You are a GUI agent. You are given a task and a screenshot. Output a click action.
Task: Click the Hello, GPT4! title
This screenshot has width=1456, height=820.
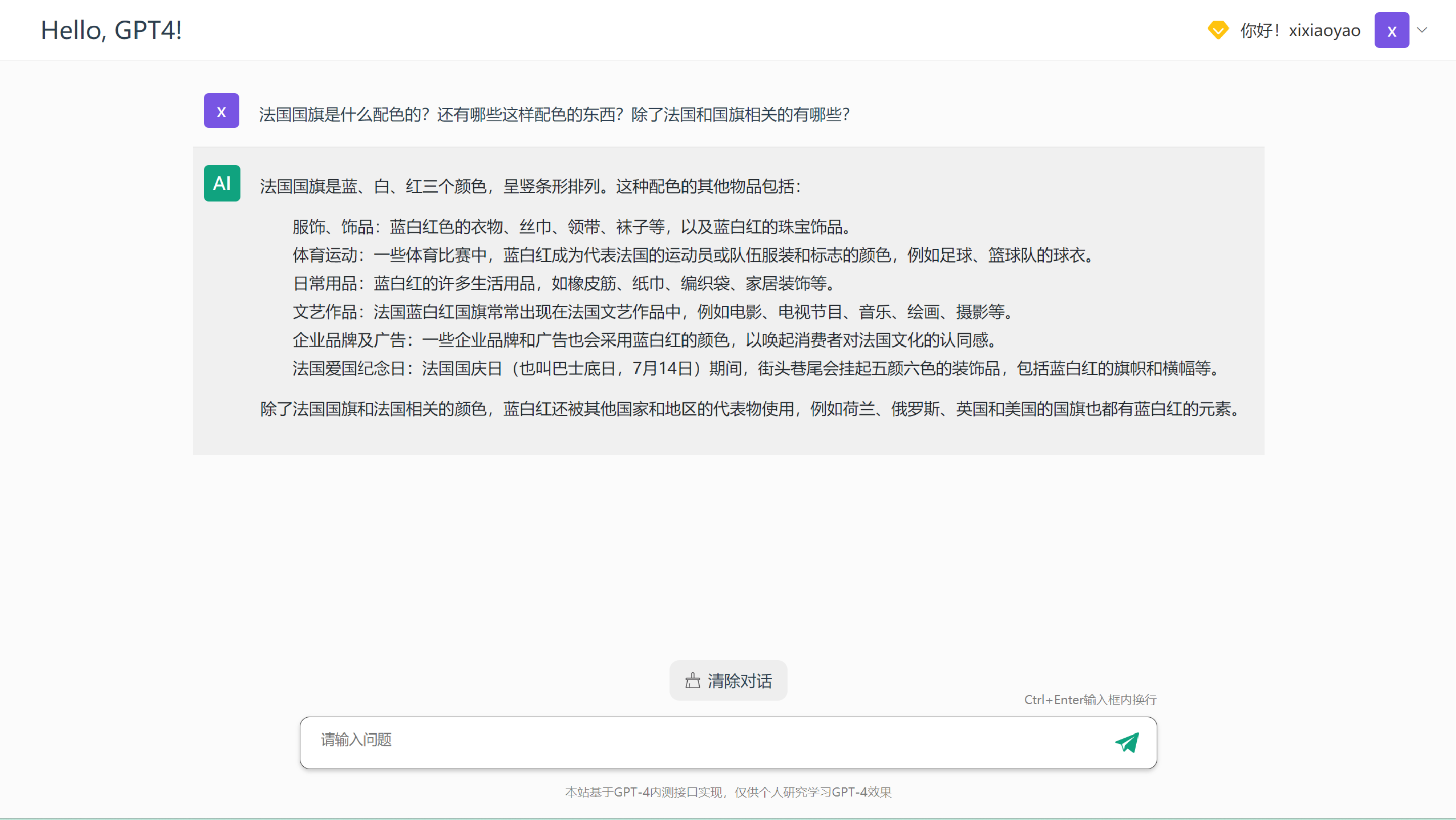tap(111, 30)
